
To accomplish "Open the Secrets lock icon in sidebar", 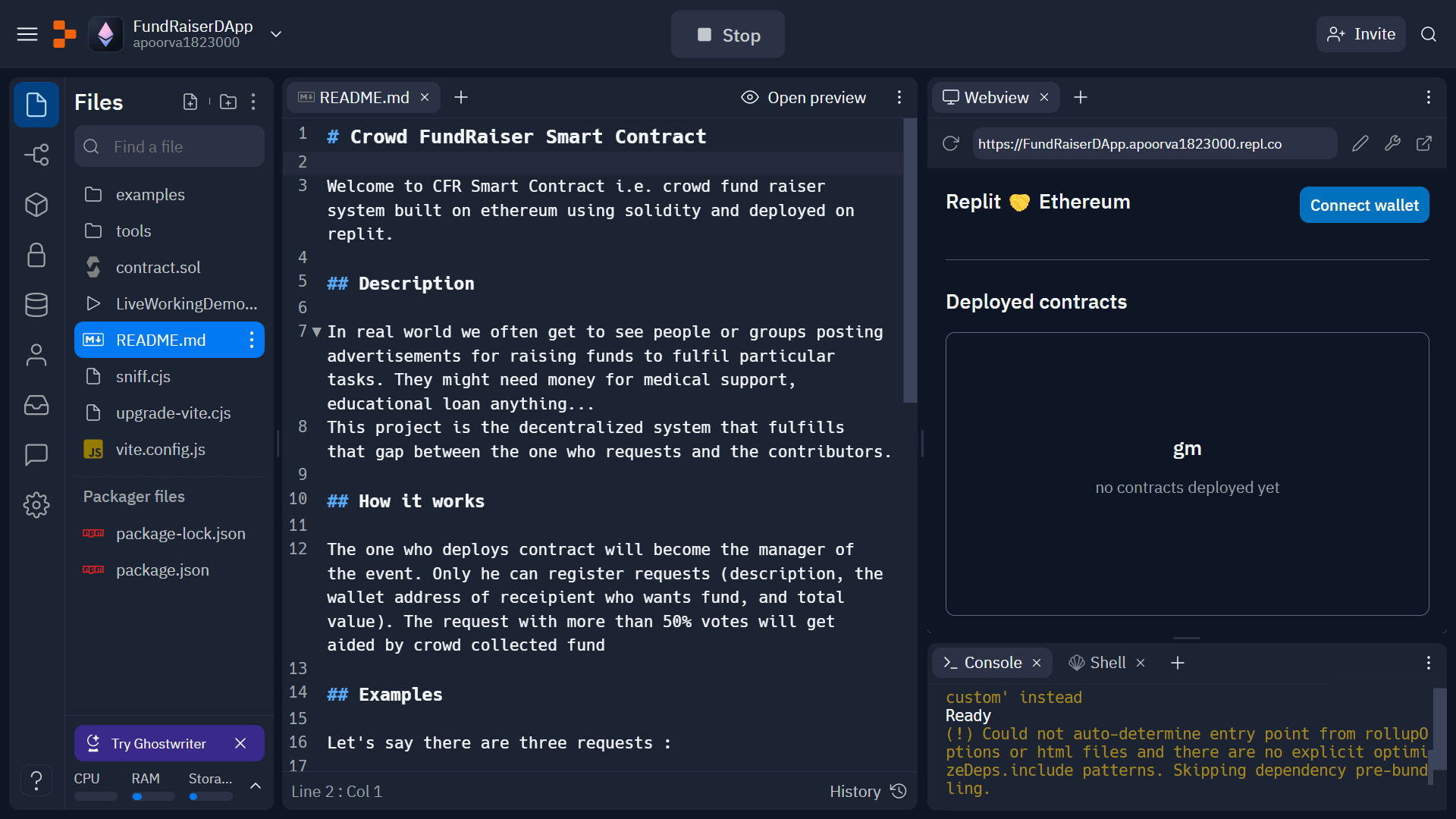I will tap(36, 255).
